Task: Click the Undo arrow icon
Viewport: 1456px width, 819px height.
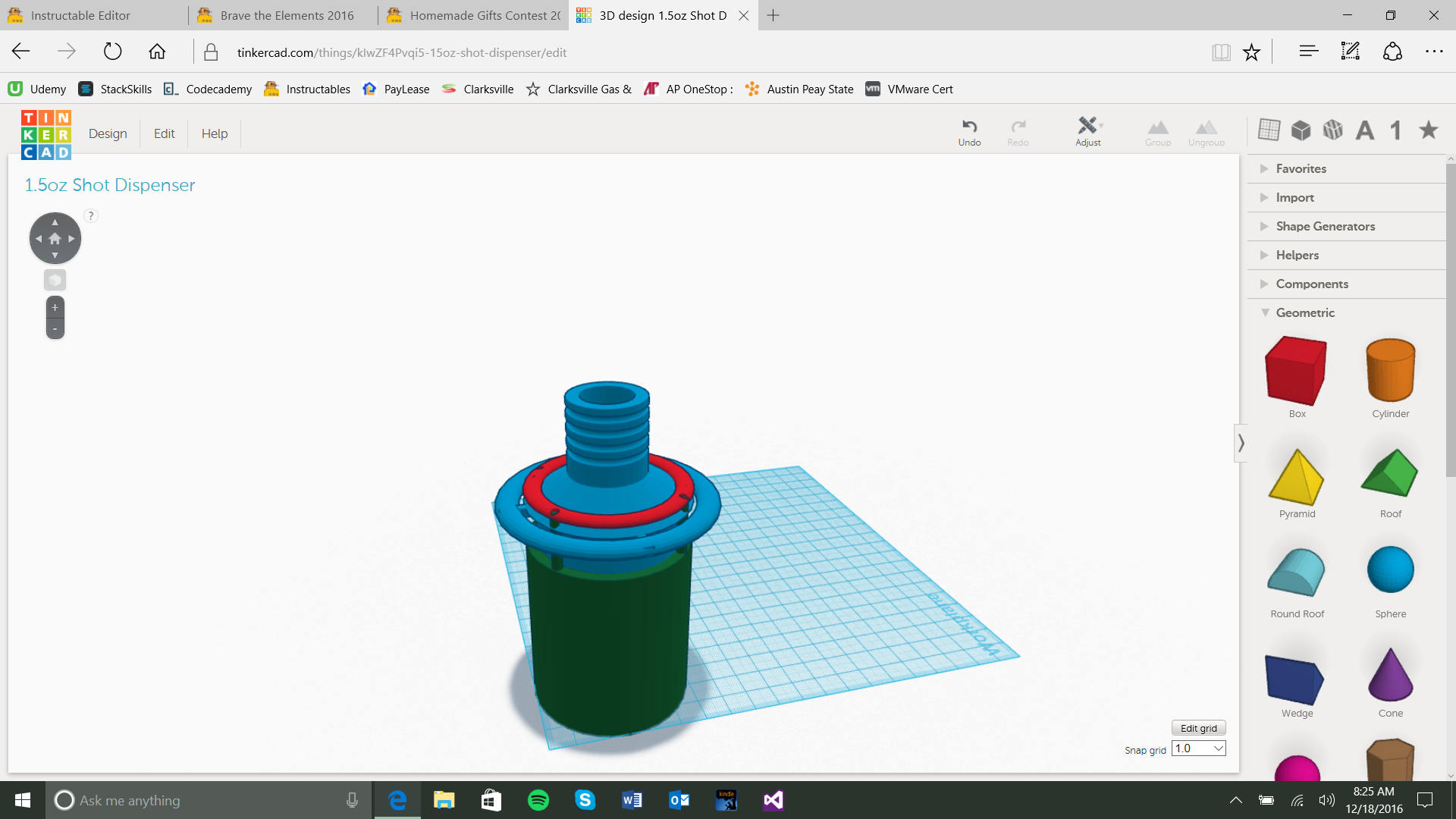Action: pyautogui.click(x=969, y=126)
